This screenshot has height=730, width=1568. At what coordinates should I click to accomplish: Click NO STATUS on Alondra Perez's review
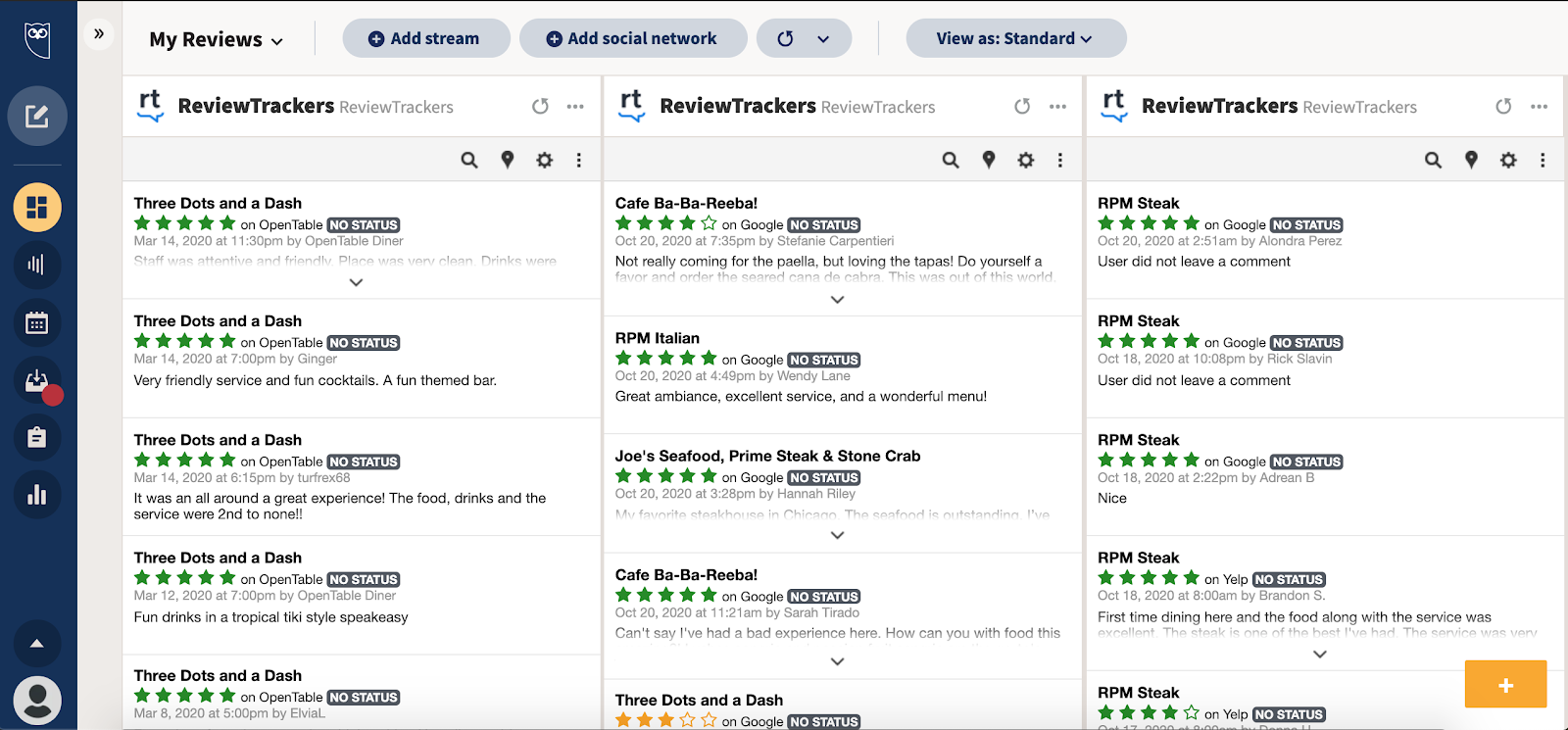(x=1307, y=225)
